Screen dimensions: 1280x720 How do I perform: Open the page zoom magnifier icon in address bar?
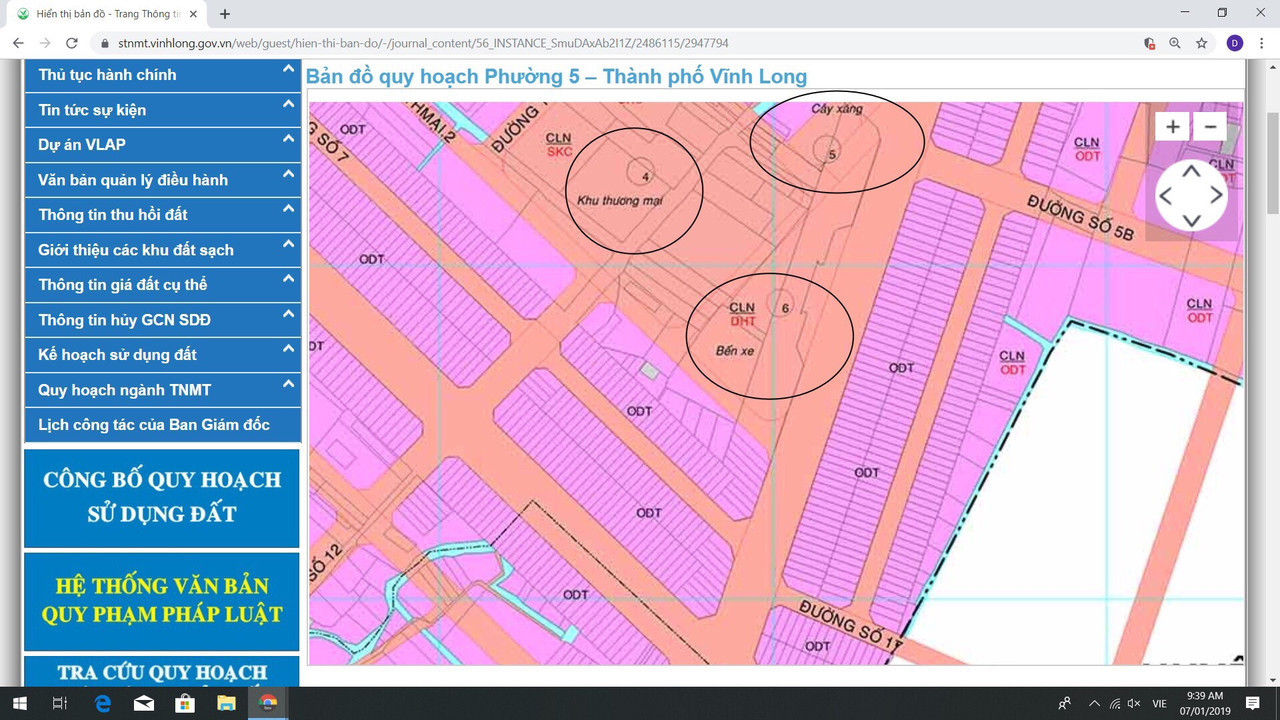click(1175, 43)
